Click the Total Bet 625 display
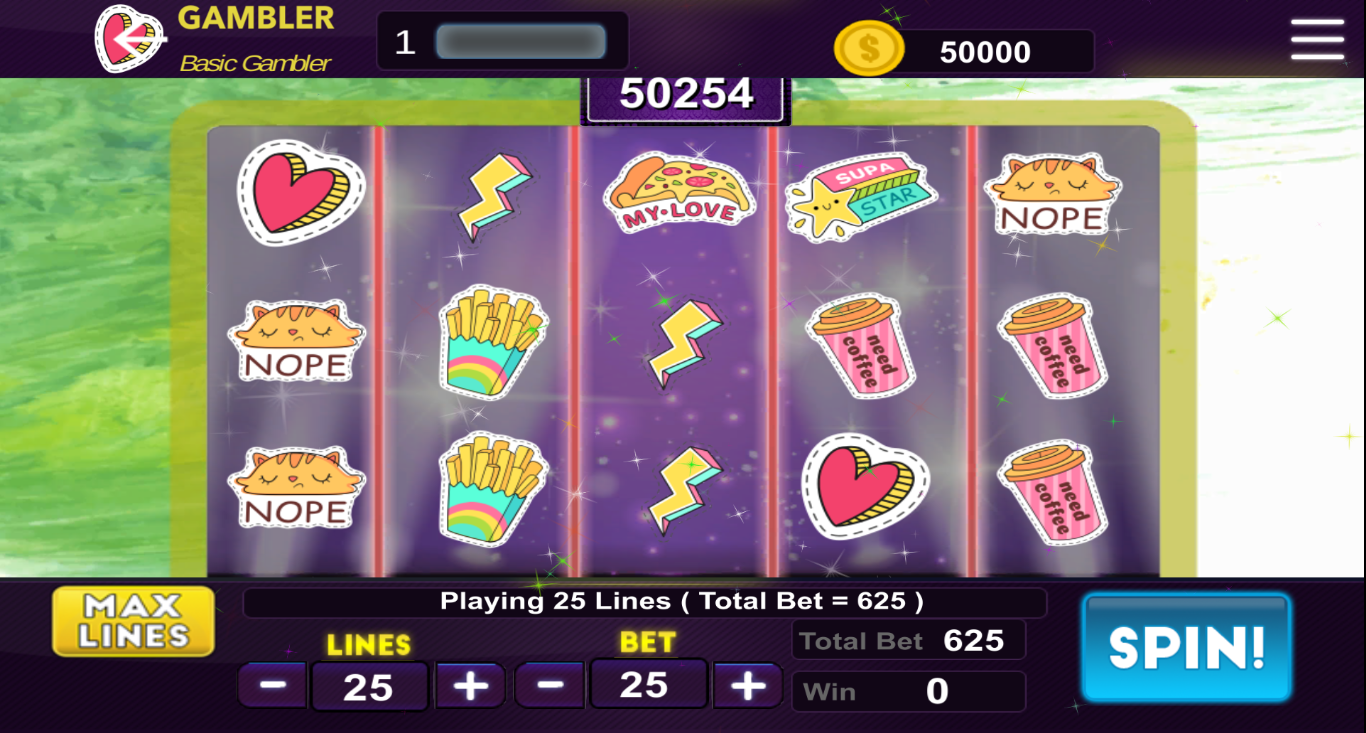Screen dimensions: 1366x733 (x=909, y=640)
